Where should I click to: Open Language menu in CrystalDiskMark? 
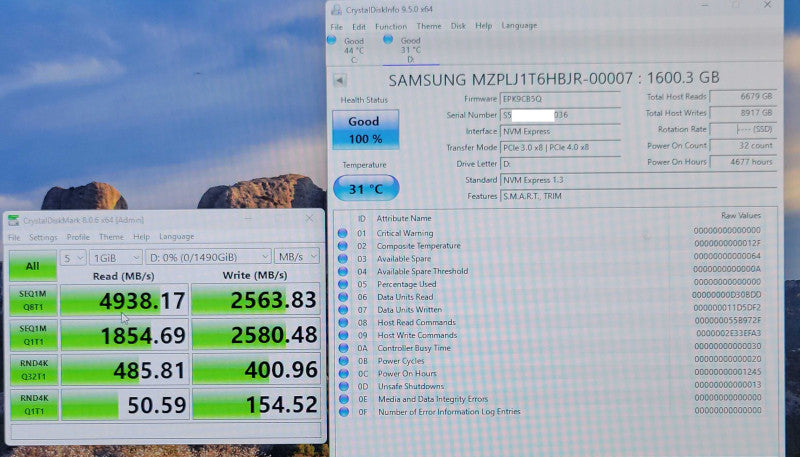tap(177, 237)
